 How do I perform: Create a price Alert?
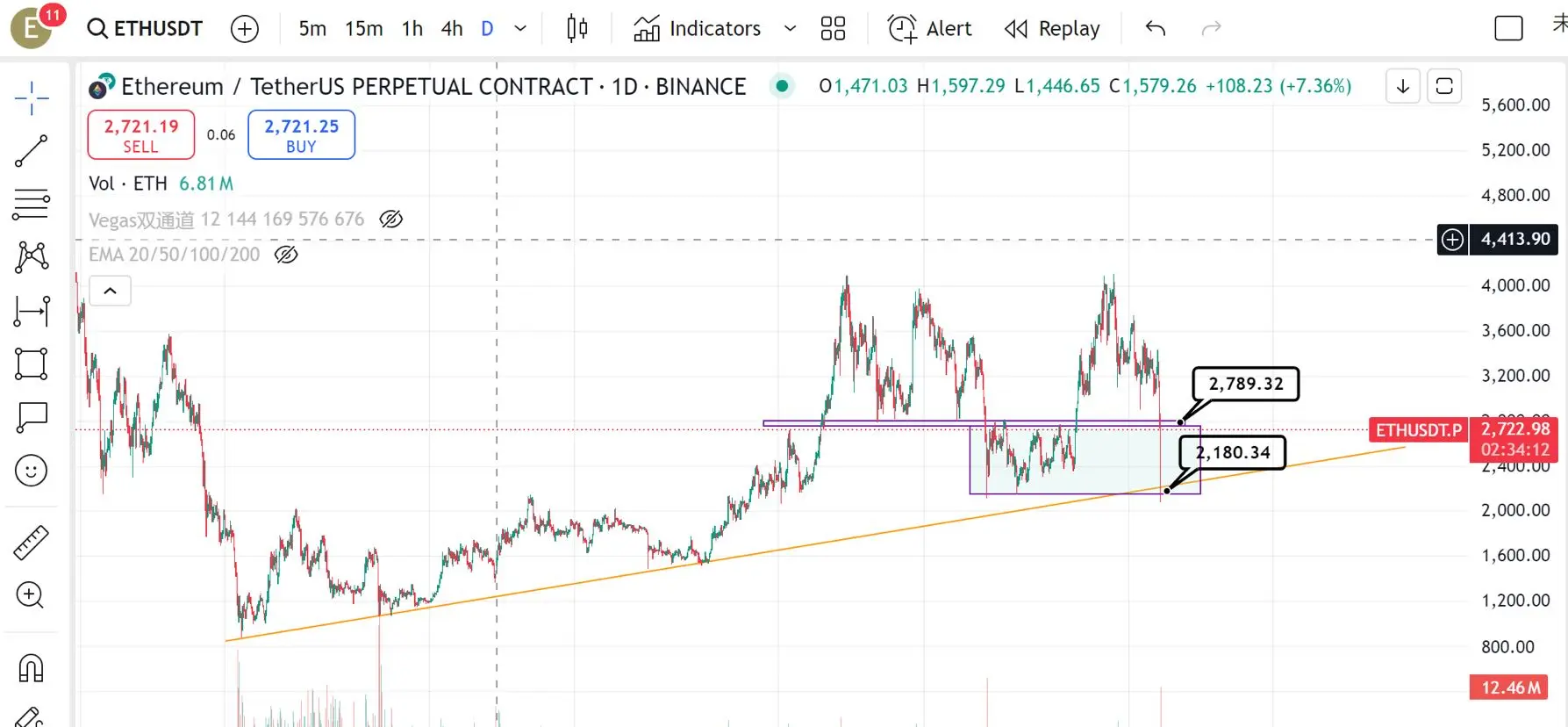click(x=929, y=29)
